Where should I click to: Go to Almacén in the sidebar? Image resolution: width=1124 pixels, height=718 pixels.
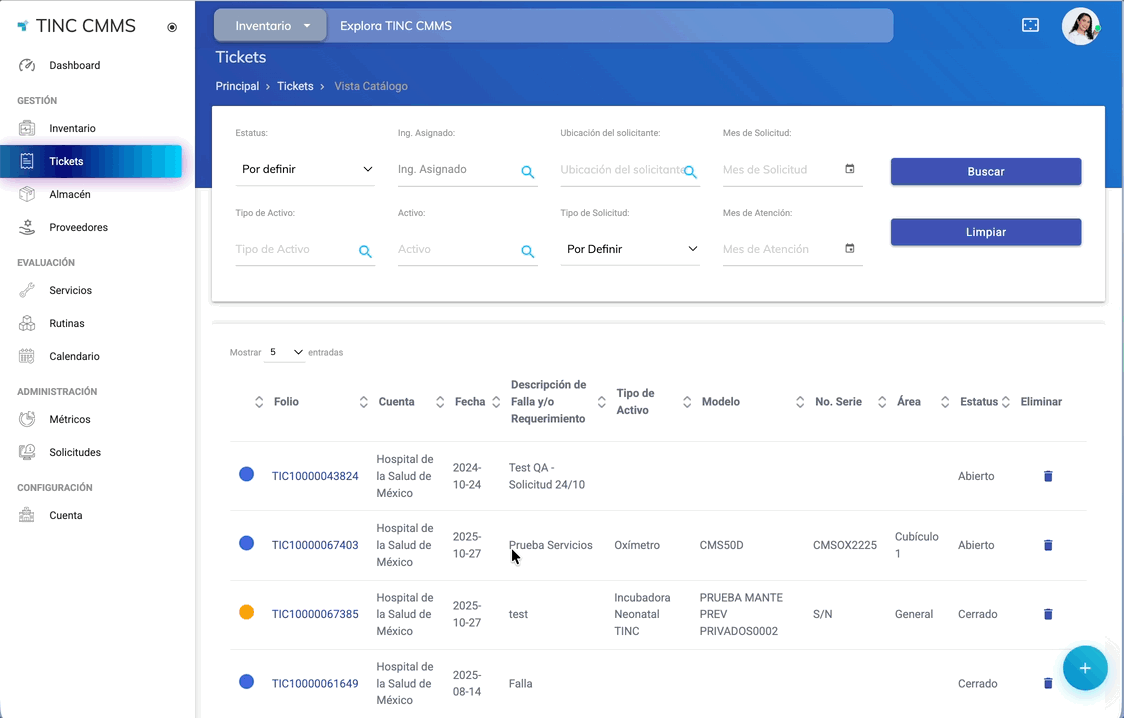(x=70, y=194)
